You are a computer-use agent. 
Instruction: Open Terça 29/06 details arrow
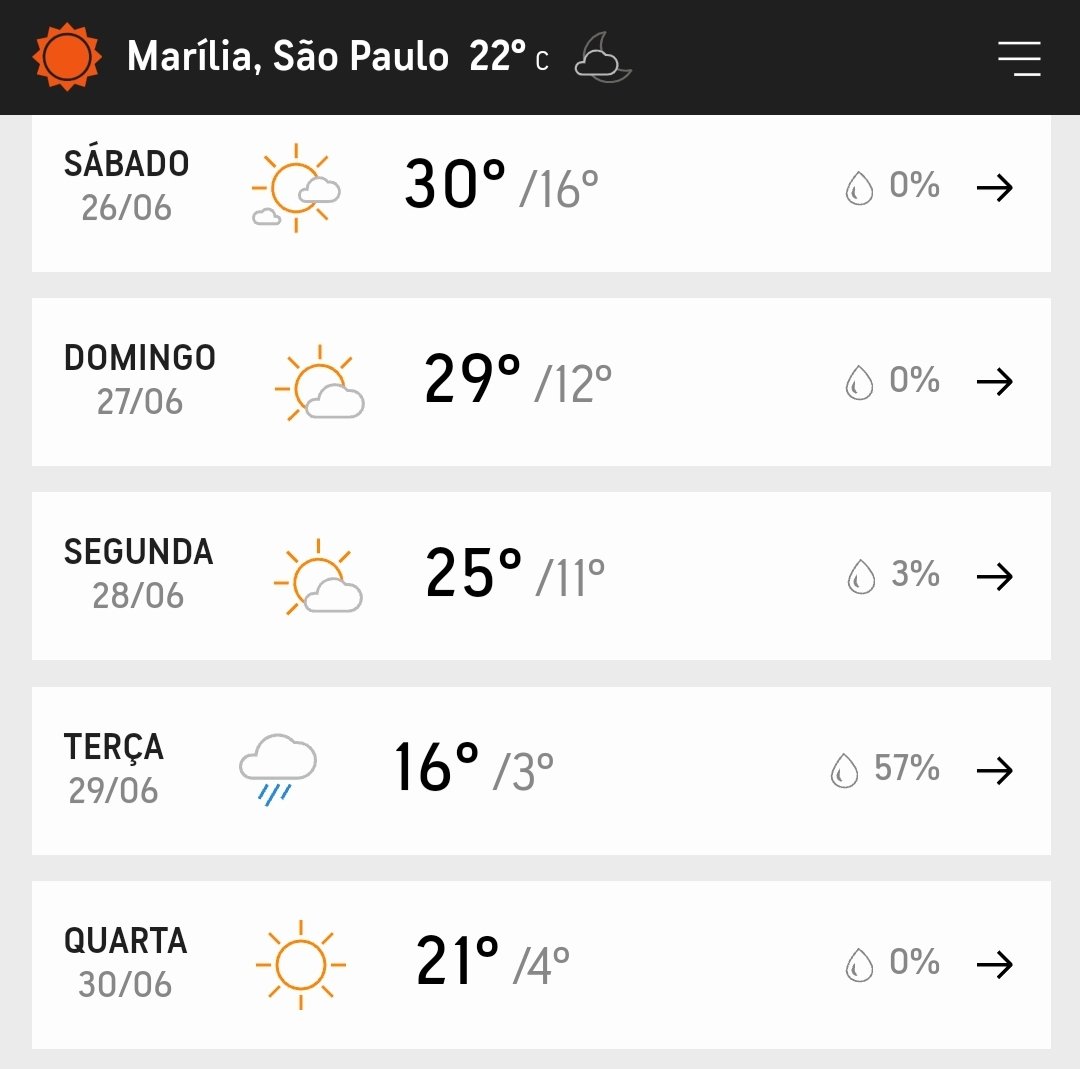click(995, 770)
